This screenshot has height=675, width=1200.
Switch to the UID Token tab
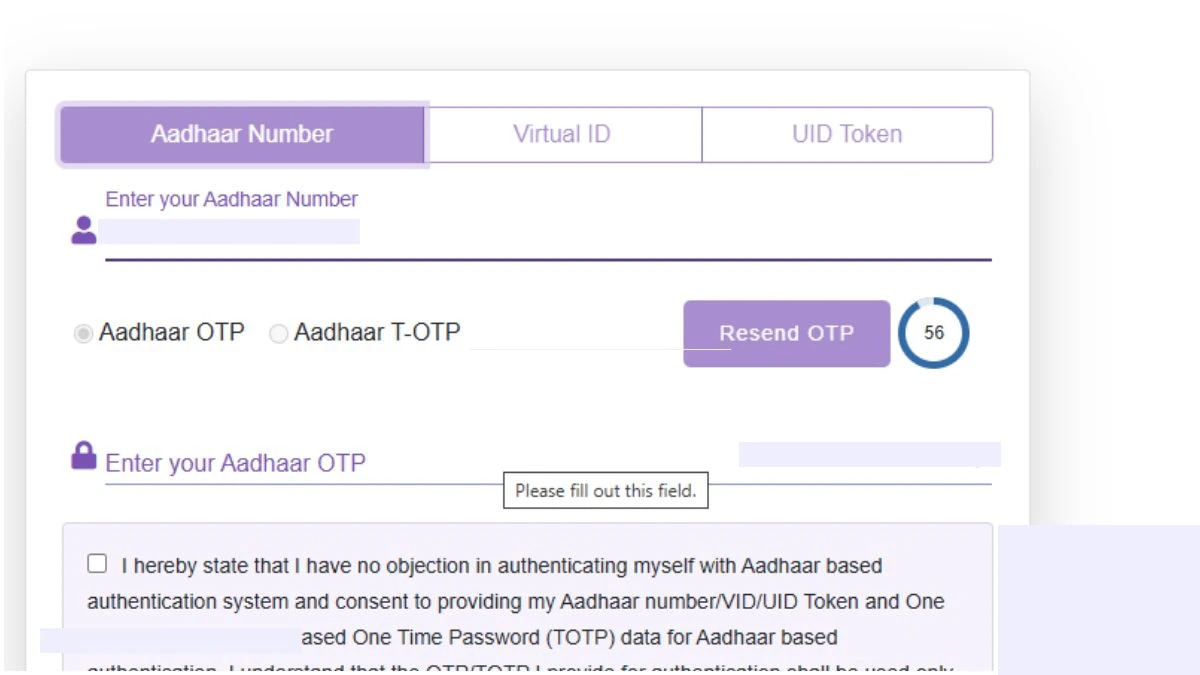tap(847, 134)
